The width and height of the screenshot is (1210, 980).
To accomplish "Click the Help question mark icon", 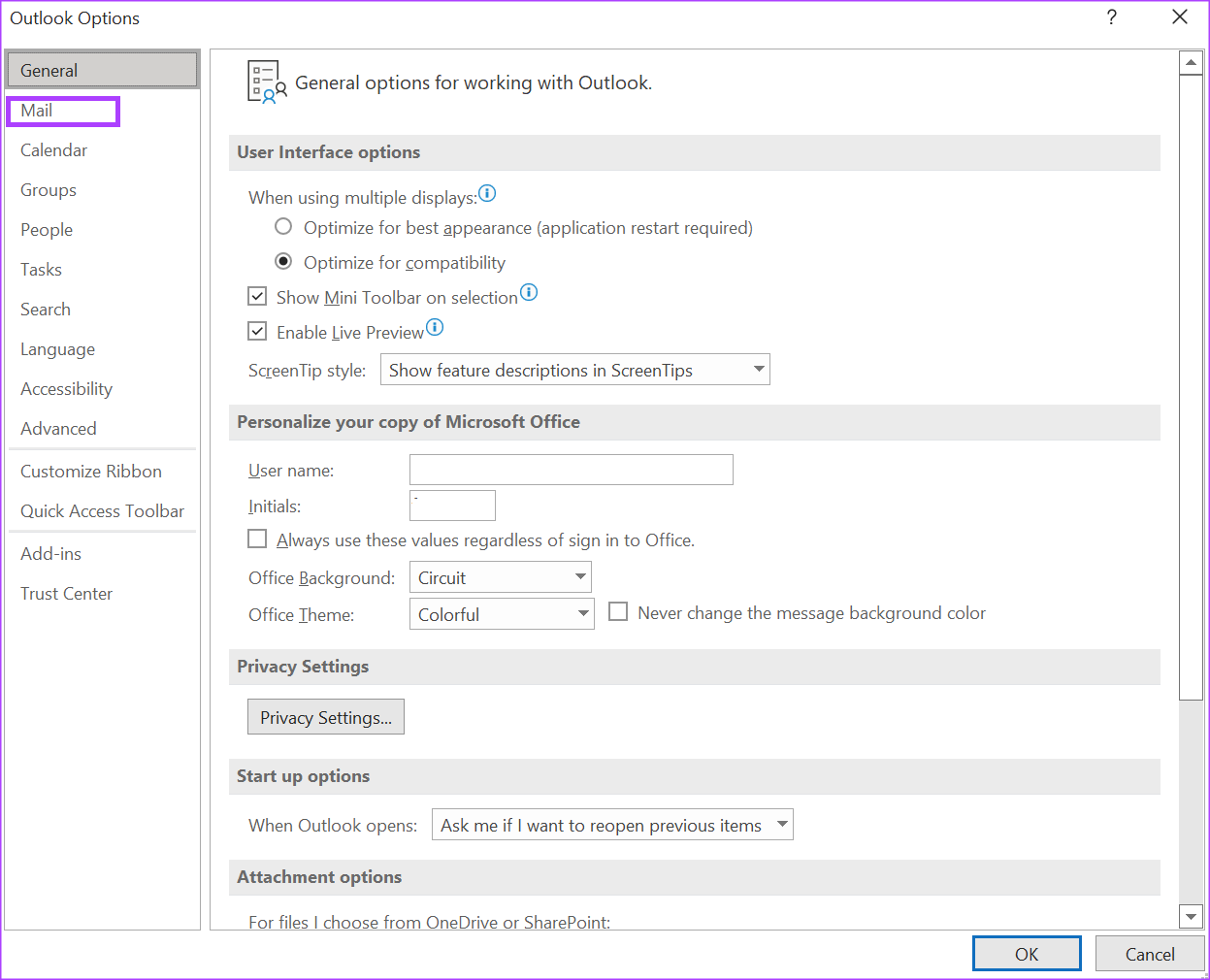I will [x=1112, y=17].
